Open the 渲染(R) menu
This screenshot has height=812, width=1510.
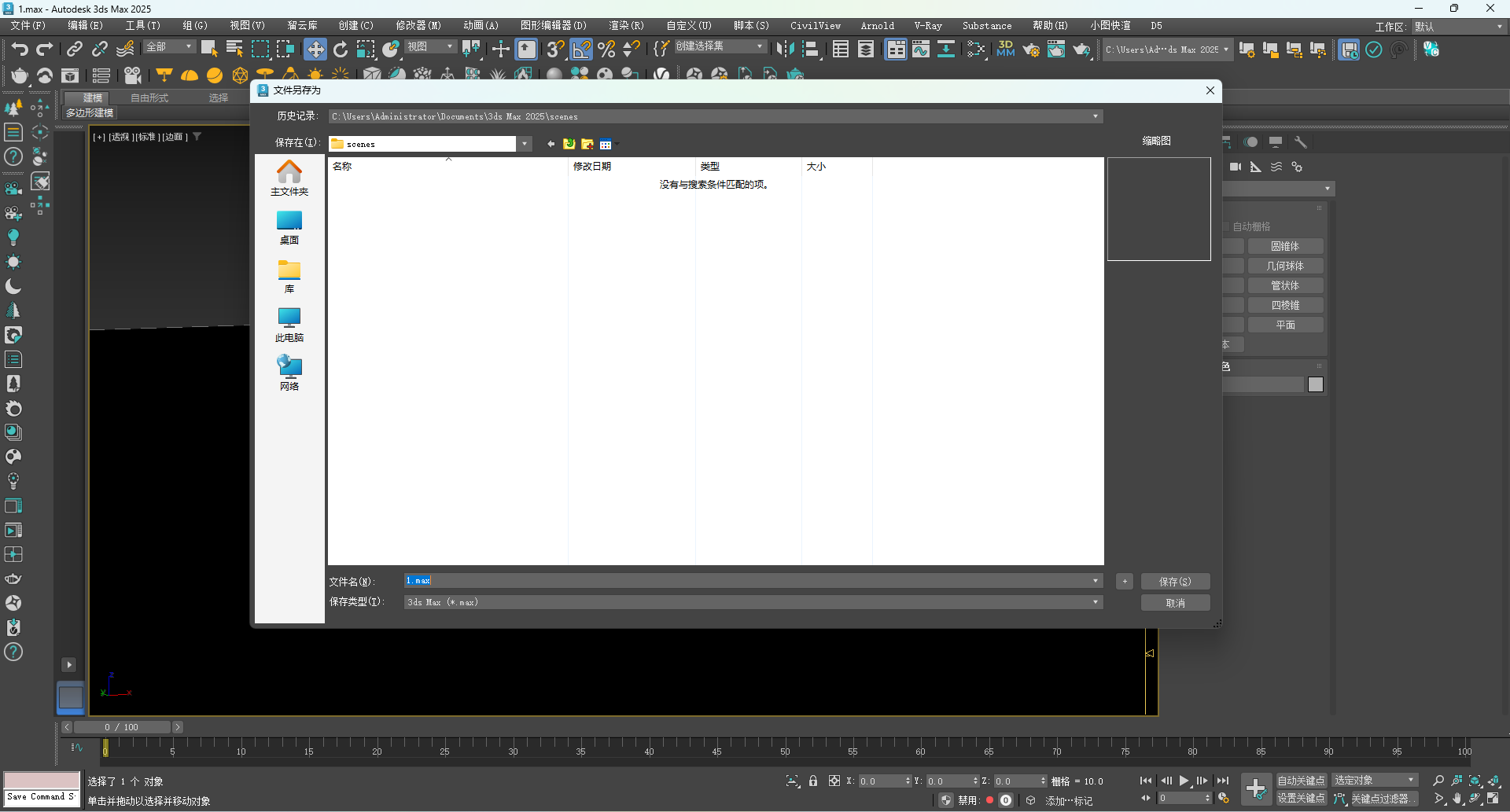pyautogui.click(x=626, y=26)
